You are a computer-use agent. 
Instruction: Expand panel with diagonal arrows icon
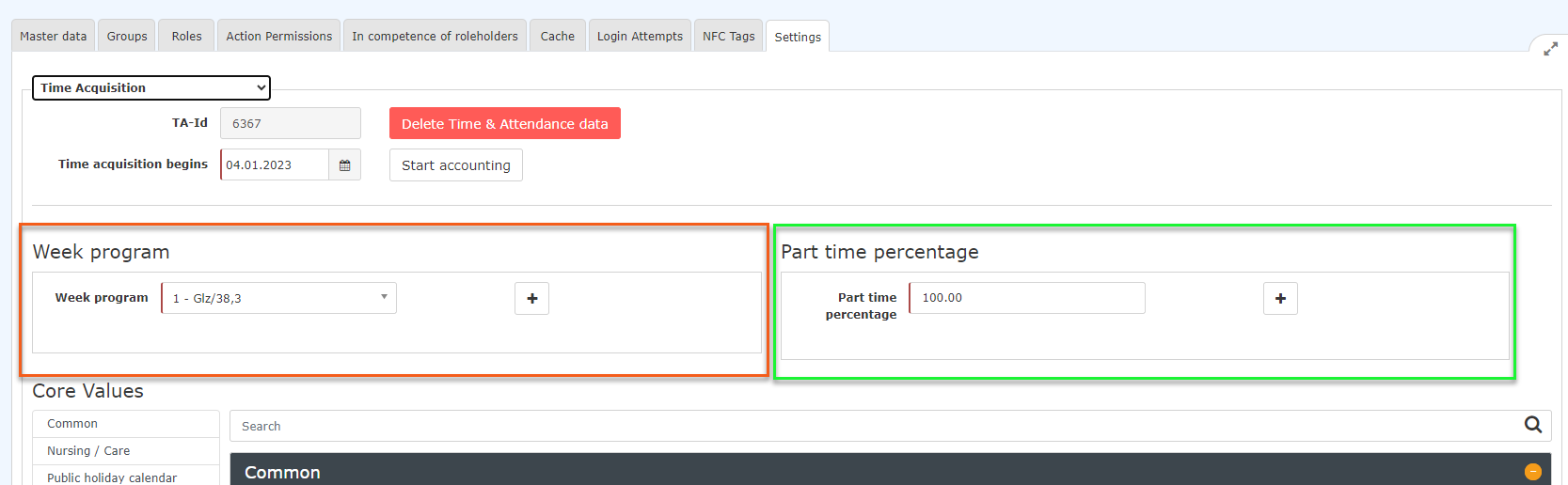tap(1551, 49)
